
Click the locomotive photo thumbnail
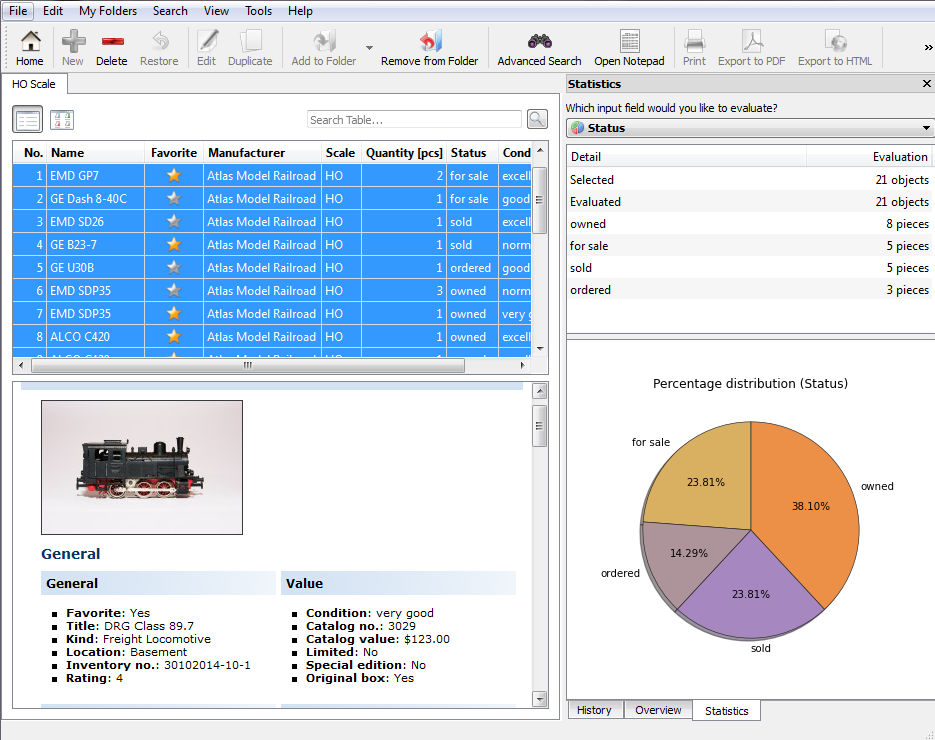coord(142,467)
